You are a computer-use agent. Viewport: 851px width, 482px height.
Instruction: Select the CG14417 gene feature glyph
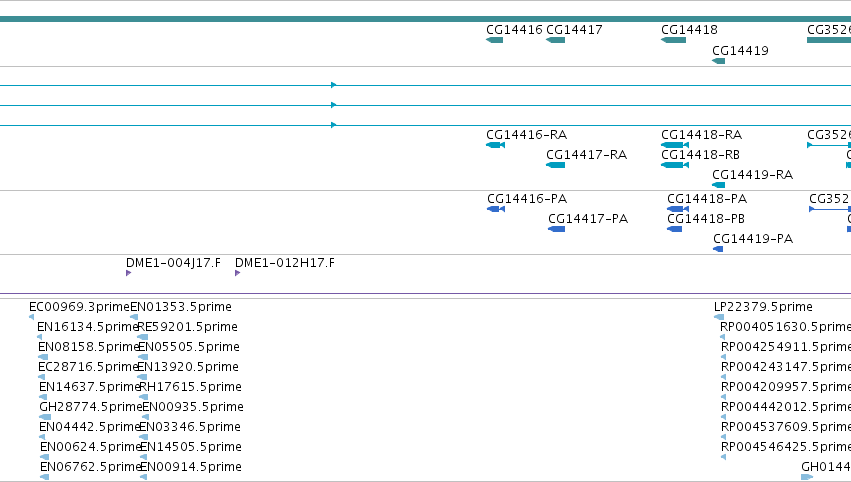tap(555, 40)
